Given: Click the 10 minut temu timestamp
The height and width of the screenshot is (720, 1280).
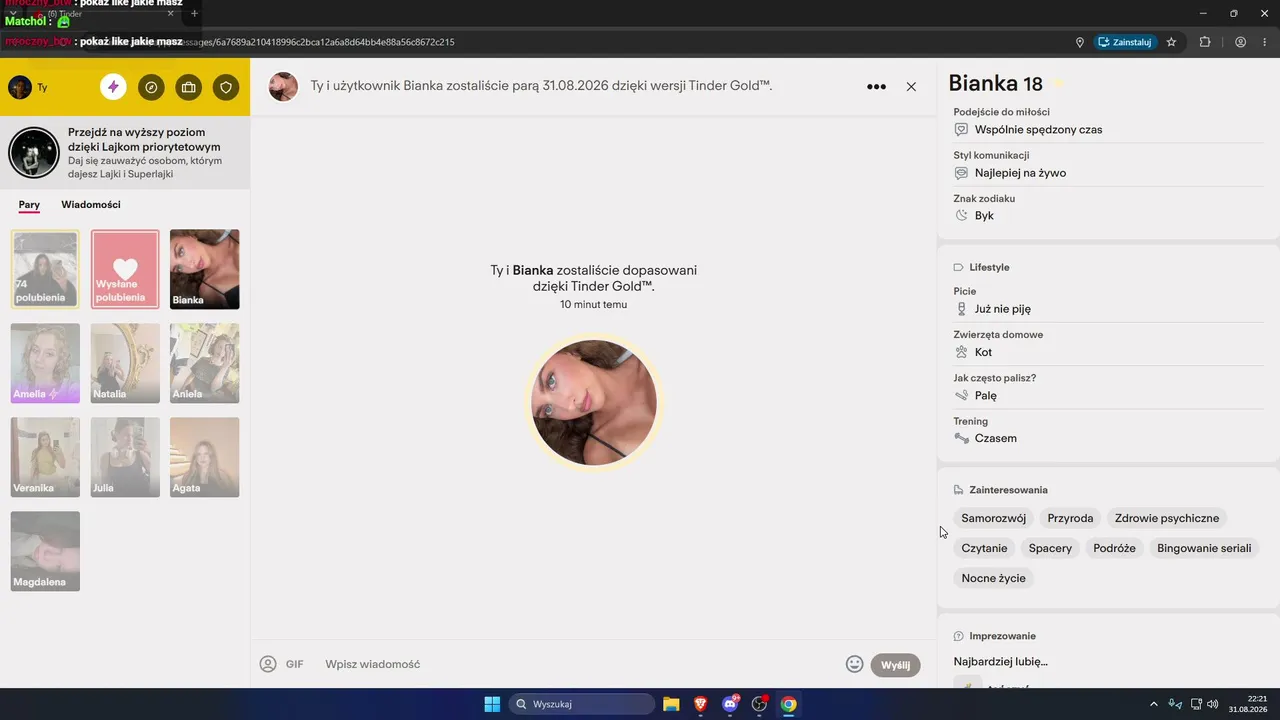Looking at the screenshot, I should tap(594, 304).
